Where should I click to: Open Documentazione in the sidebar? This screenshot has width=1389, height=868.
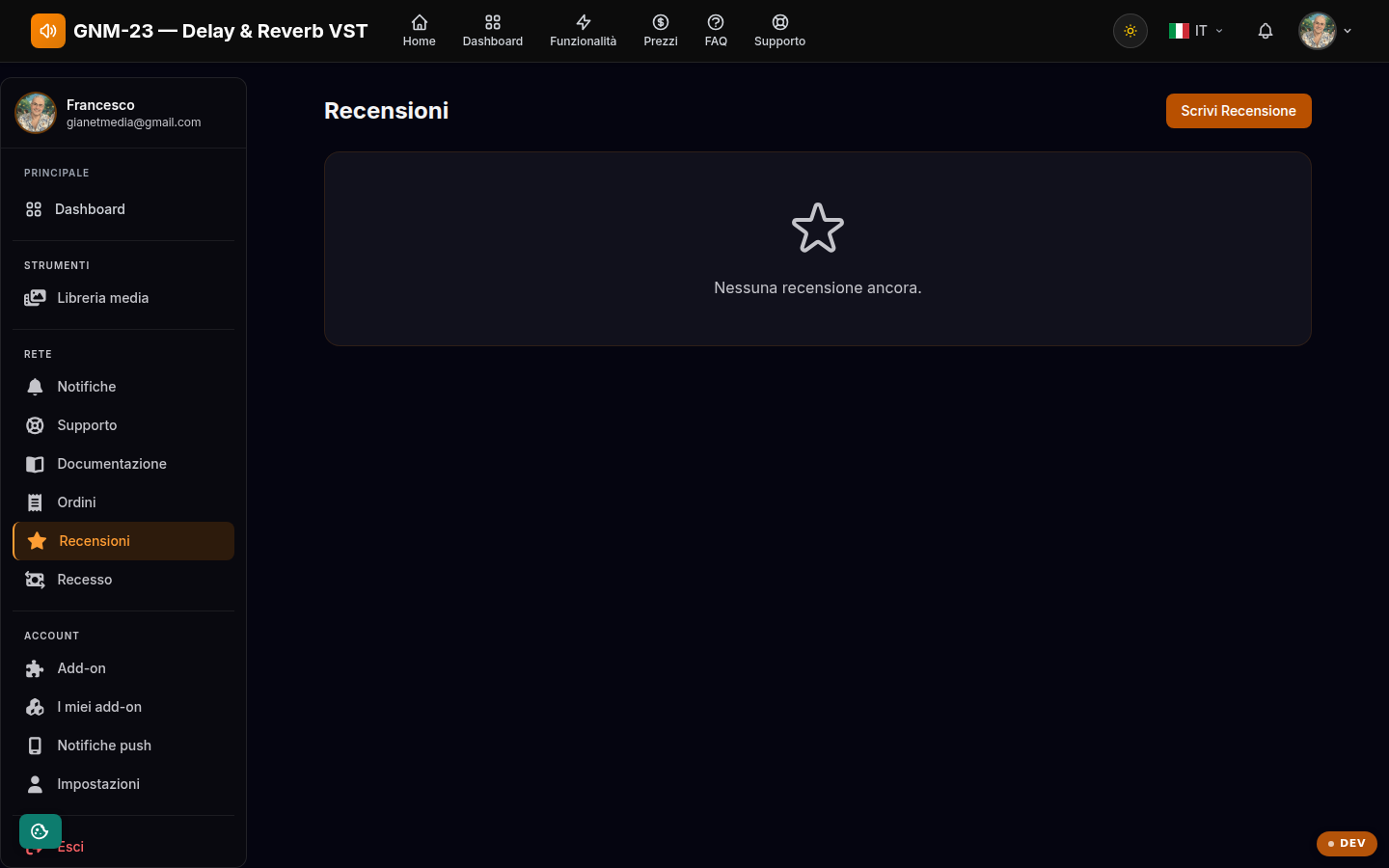pyautogui.click(x=123, y=464)
